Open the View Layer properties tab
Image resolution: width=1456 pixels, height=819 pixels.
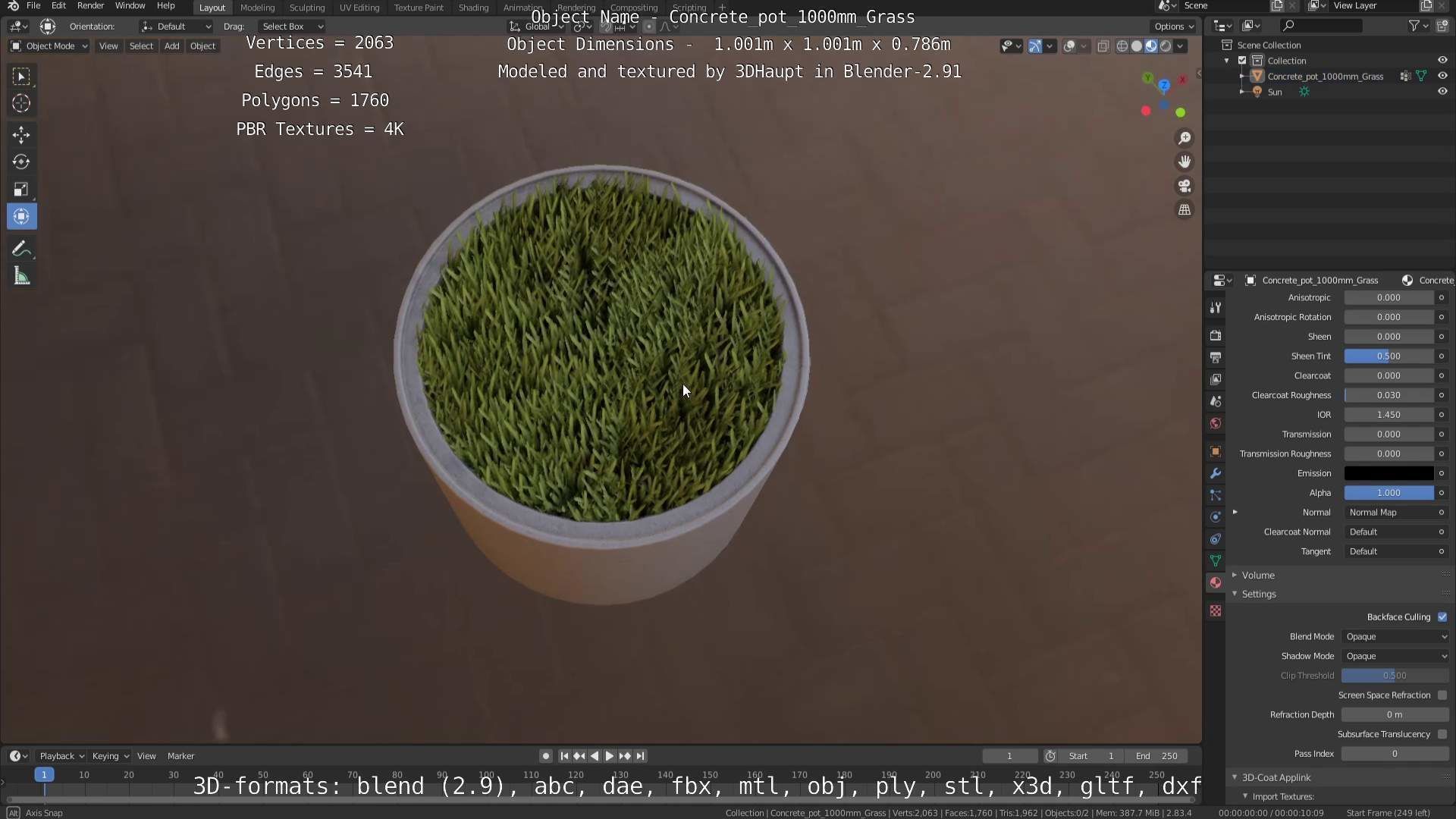click(x=1216, y=379)
